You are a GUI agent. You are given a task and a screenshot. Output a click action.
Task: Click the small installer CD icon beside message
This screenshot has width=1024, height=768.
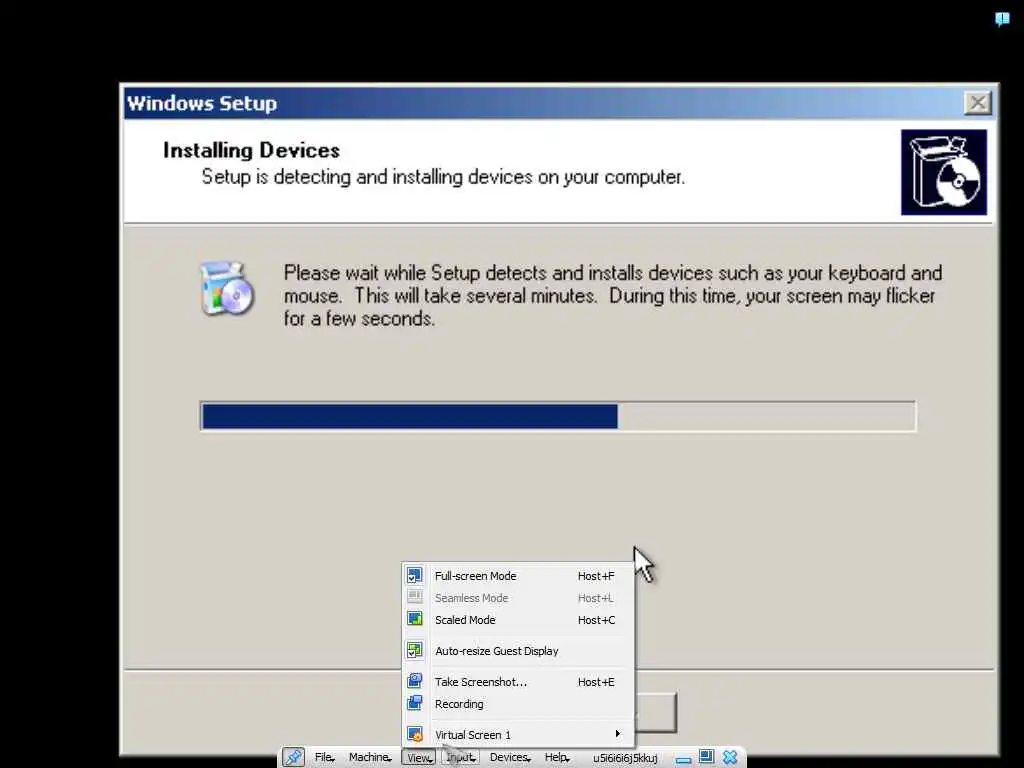[227, 288]
